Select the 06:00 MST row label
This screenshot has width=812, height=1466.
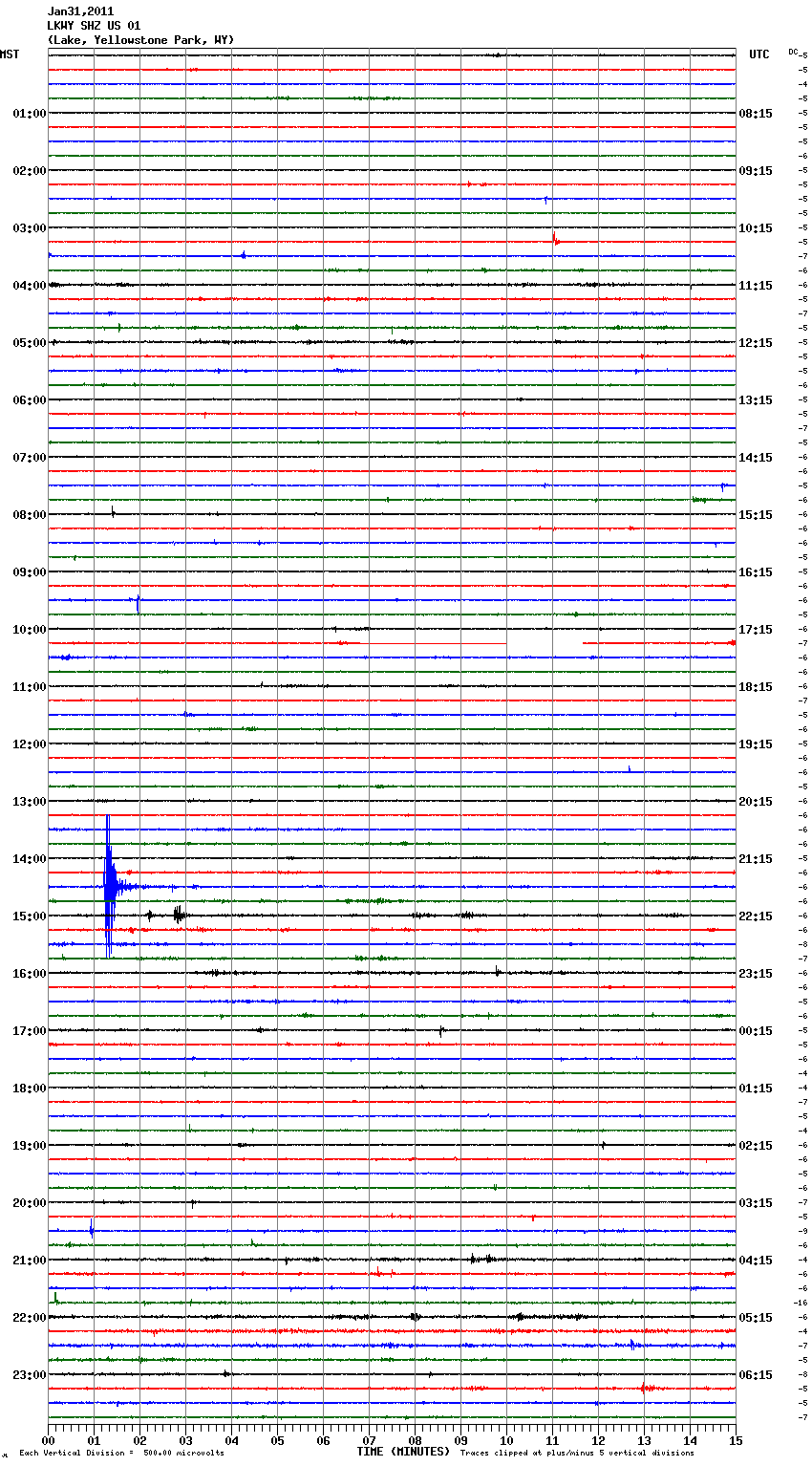tap(30, 400)
